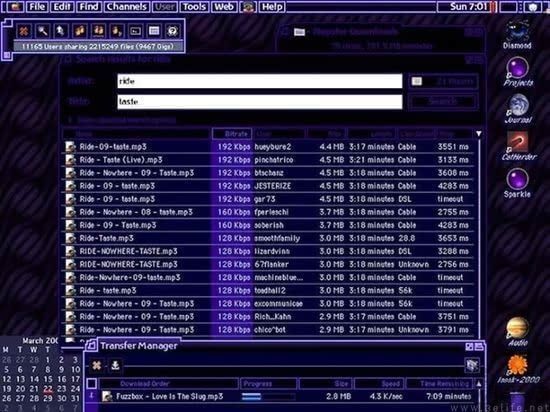550x412 pixels.
Task: Click the Fuzzbox download progress bar
Action: [x=268, y=397]
